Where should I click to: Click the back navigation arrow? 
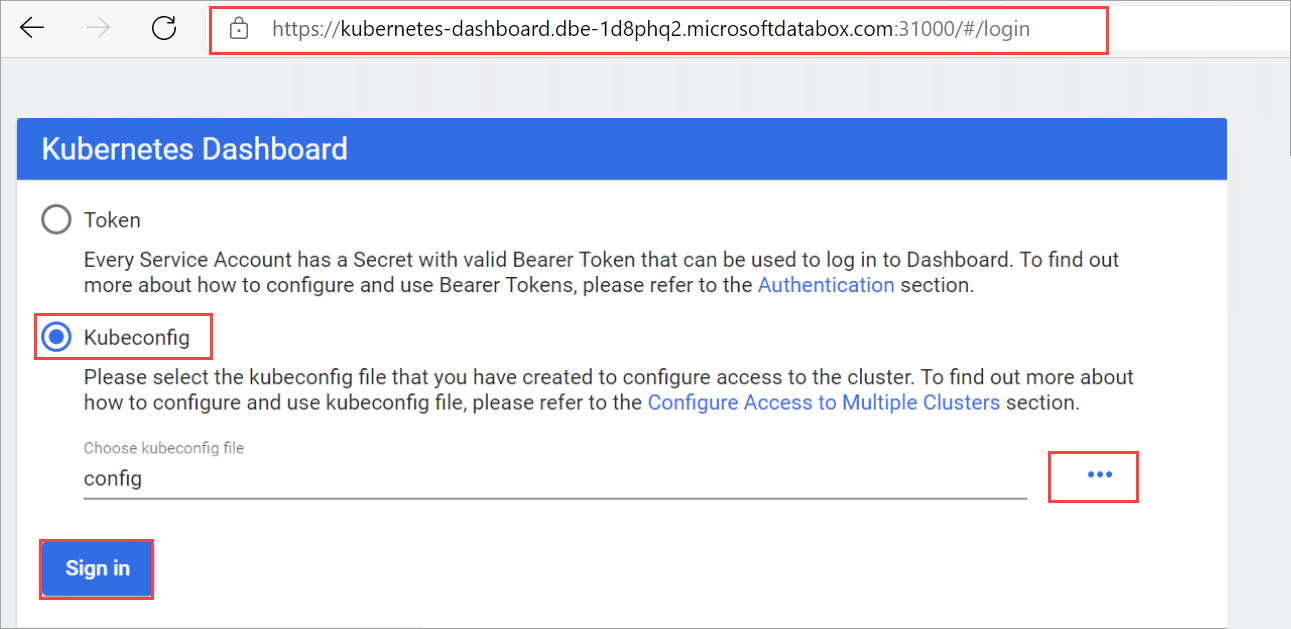(32, 29)
